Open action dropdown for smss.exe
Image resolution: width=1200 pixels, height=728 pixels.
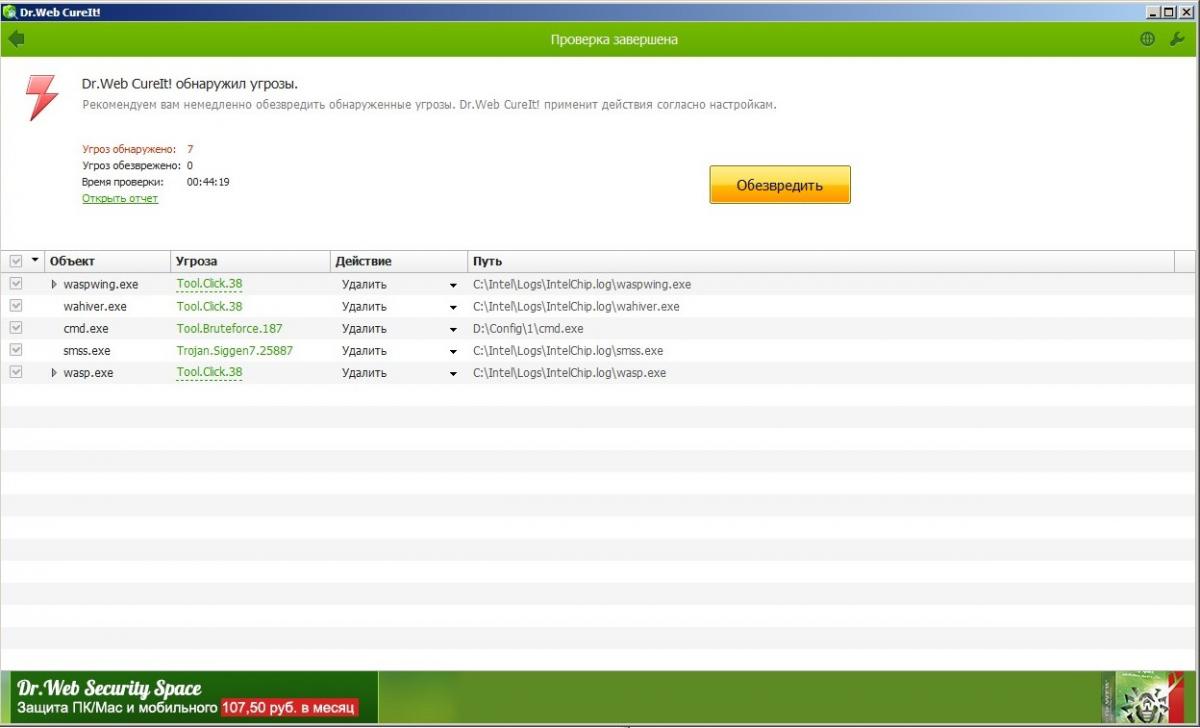coord(453,352)
